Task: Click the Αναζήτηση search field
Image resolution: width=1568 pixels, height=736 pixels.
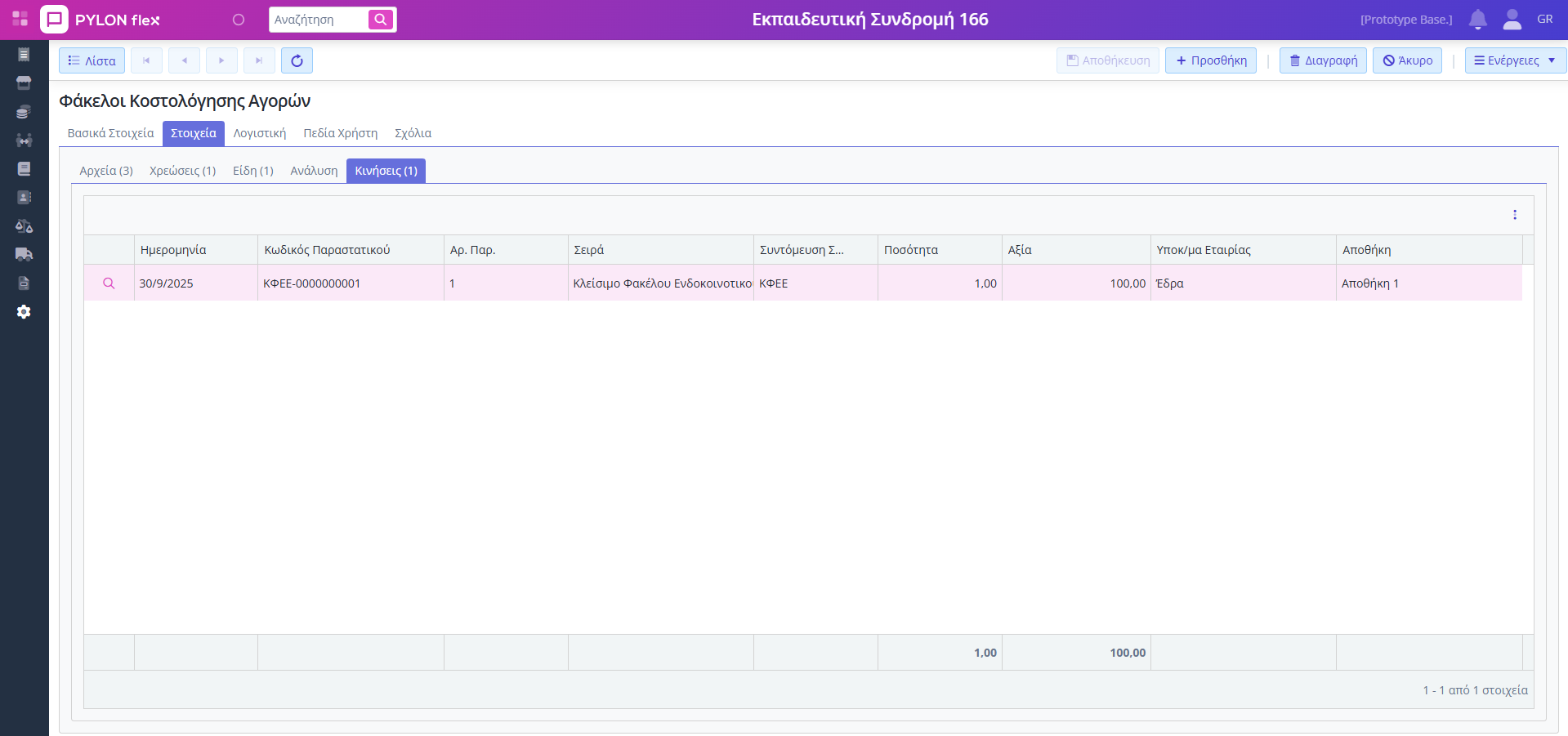Action: point(319,20)
